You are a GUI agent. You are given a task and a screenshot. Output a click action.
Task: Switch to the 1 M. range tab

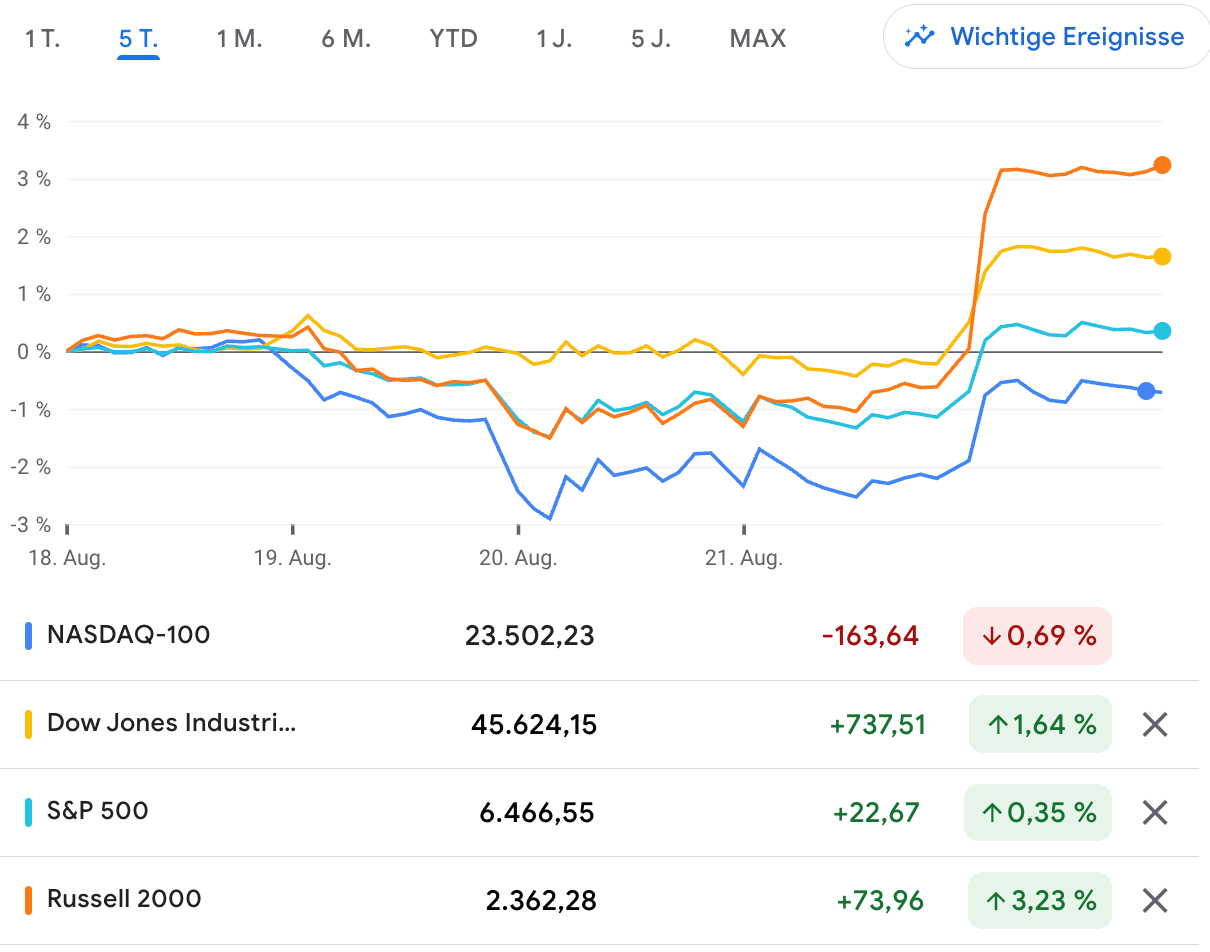(239, 39)
